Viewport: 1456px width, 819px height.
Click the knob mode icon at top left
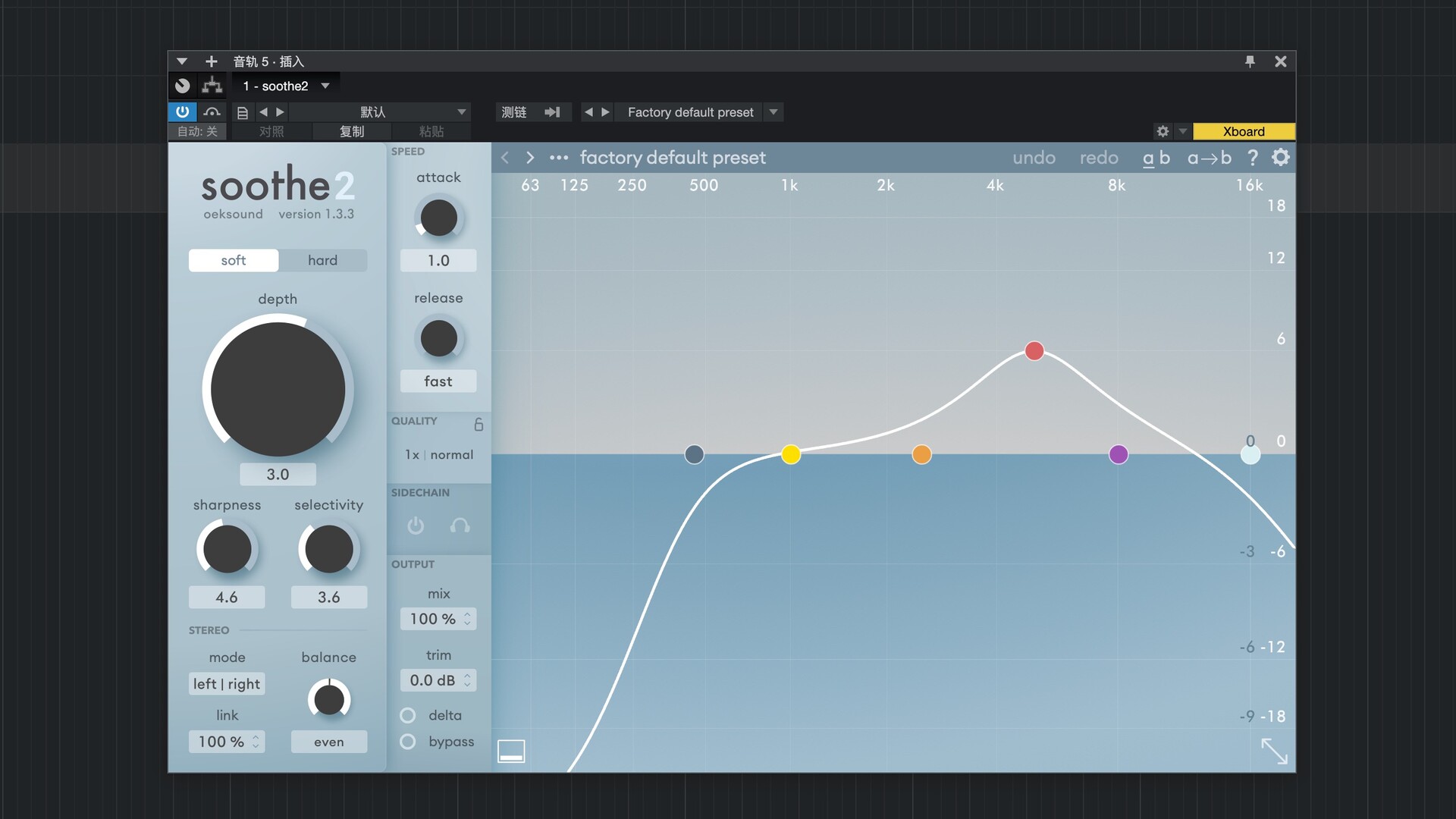click(x=182, y=85)
